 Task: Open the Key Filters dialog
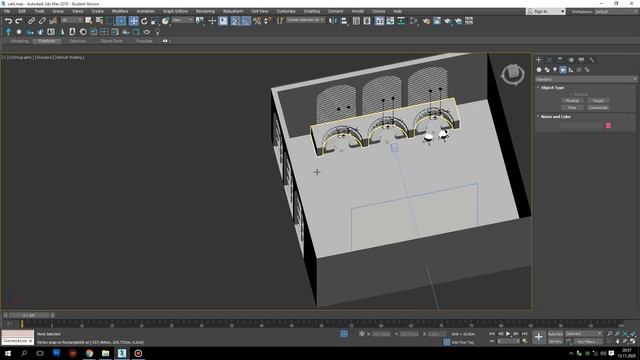click(588, 342)
